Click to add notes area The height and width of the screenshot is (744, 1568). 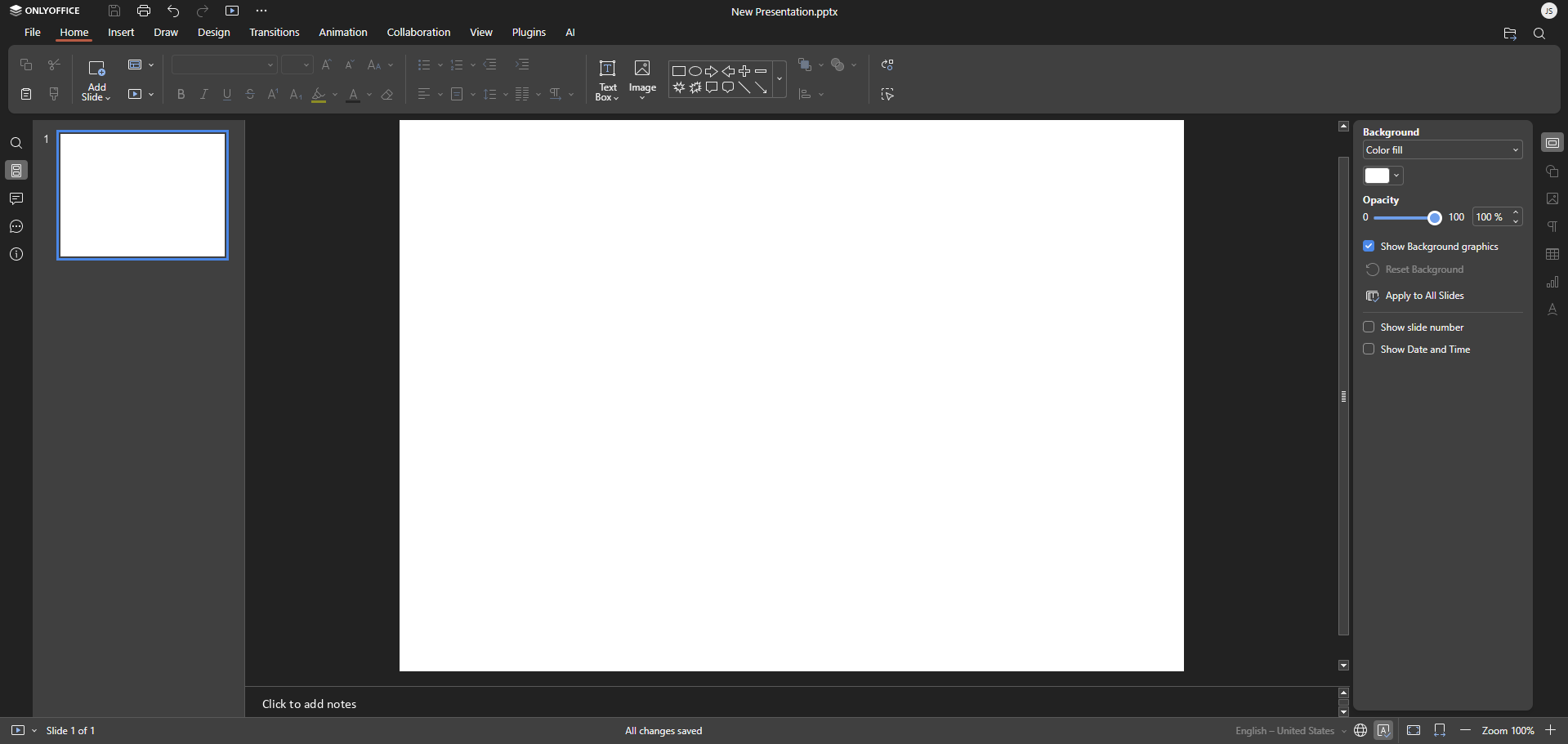point(309,704)
